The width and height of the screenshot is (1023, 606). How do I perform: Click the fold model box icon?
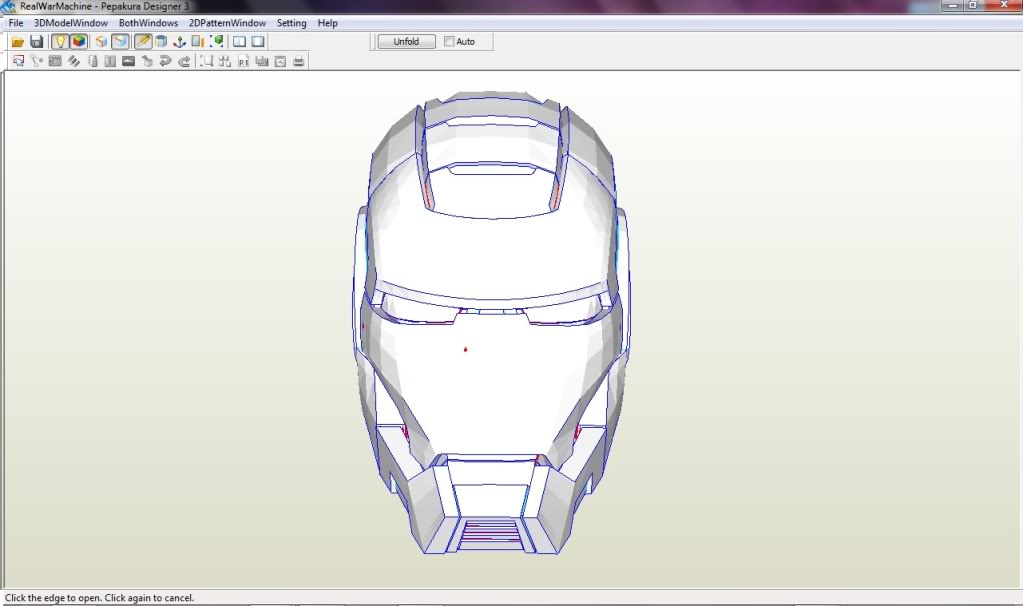100,42
